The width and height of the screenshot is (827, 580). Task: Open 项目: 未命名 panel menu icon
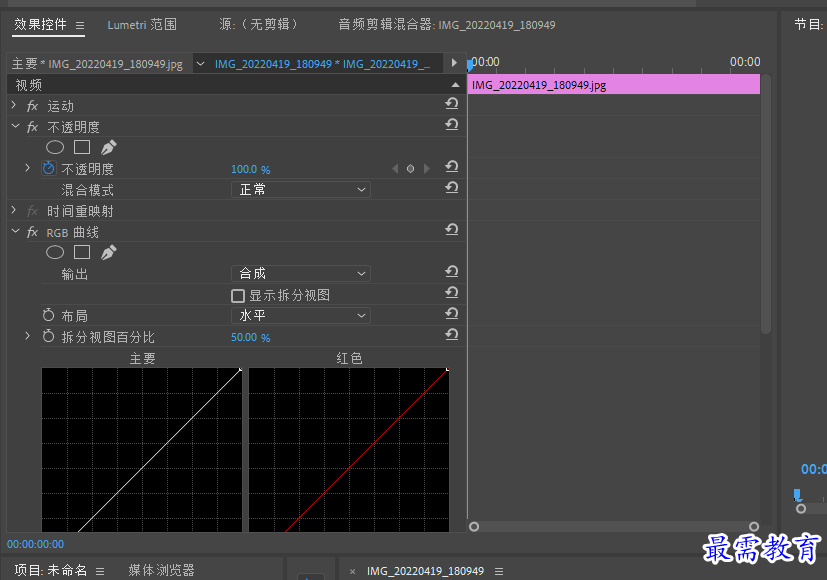click(x=100, y=571)
